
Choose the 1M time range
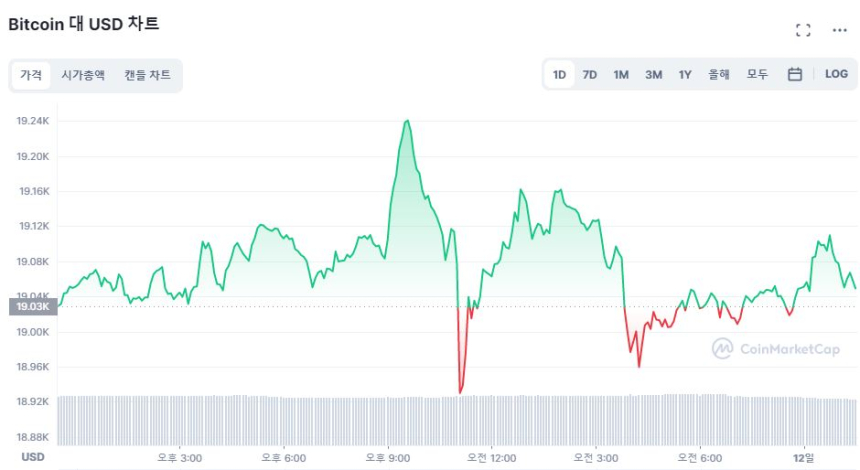click(621, 74)
